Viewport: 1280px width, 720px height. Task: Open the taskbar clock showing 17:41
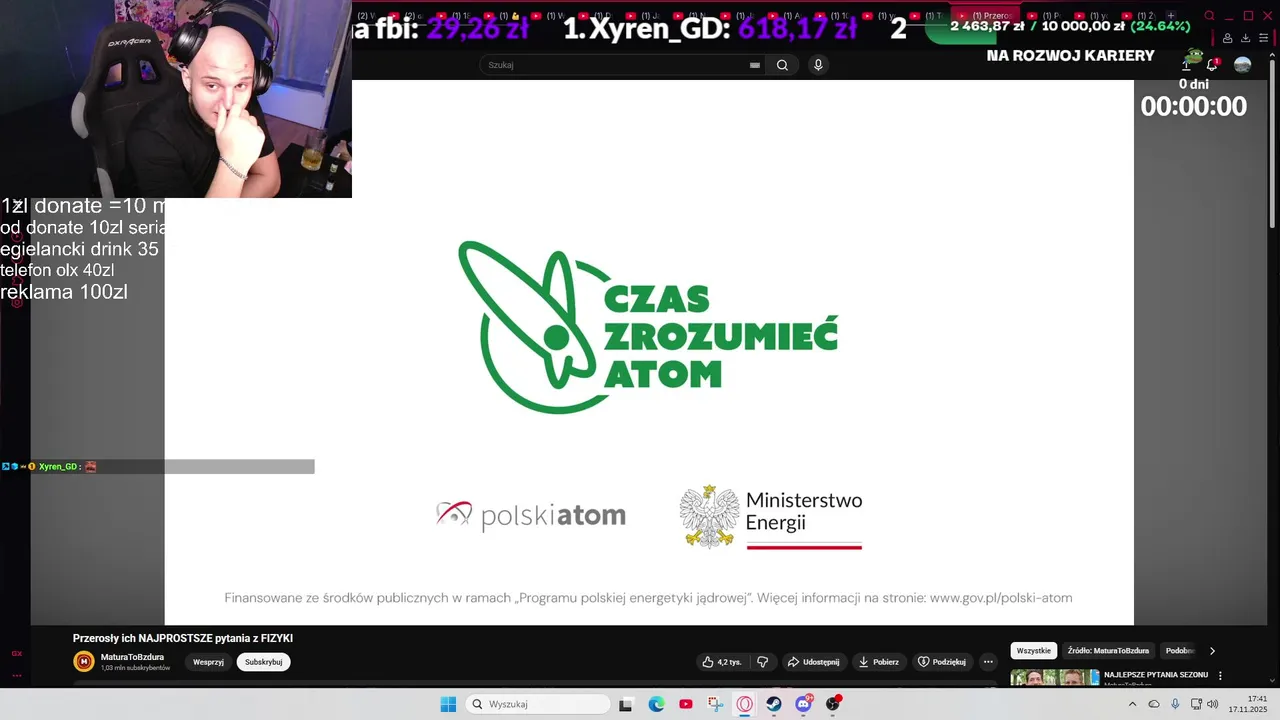pyautogui.click(x=1248, y=704)
